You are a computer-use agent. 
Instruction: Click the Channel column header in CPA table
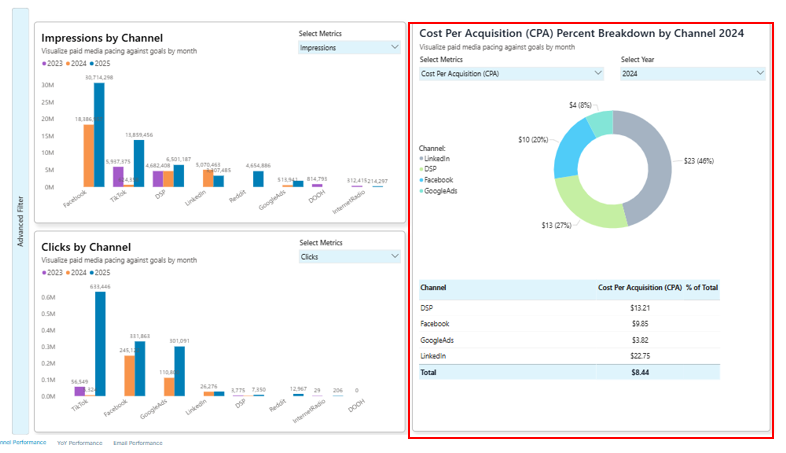tap(433, 288)
